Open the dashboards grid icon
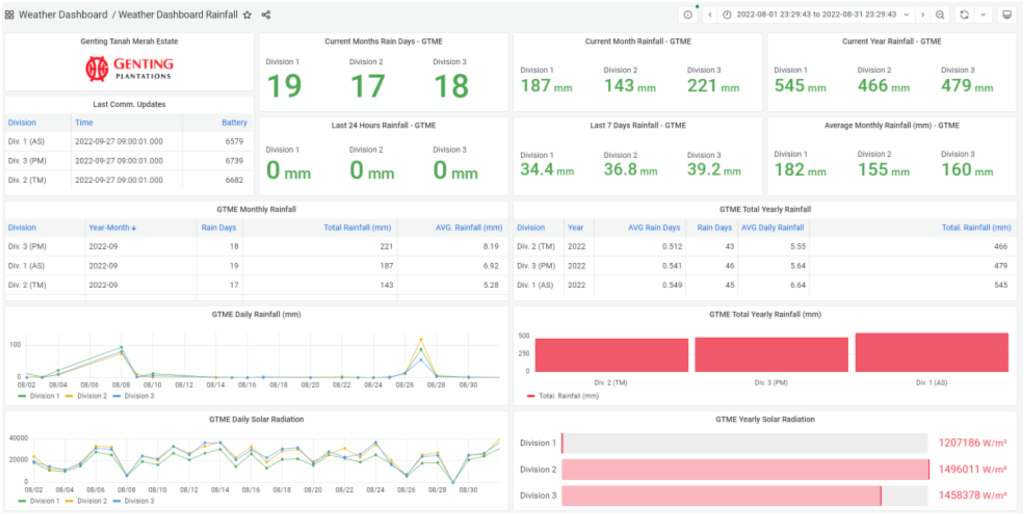 [x=9, y=15]
